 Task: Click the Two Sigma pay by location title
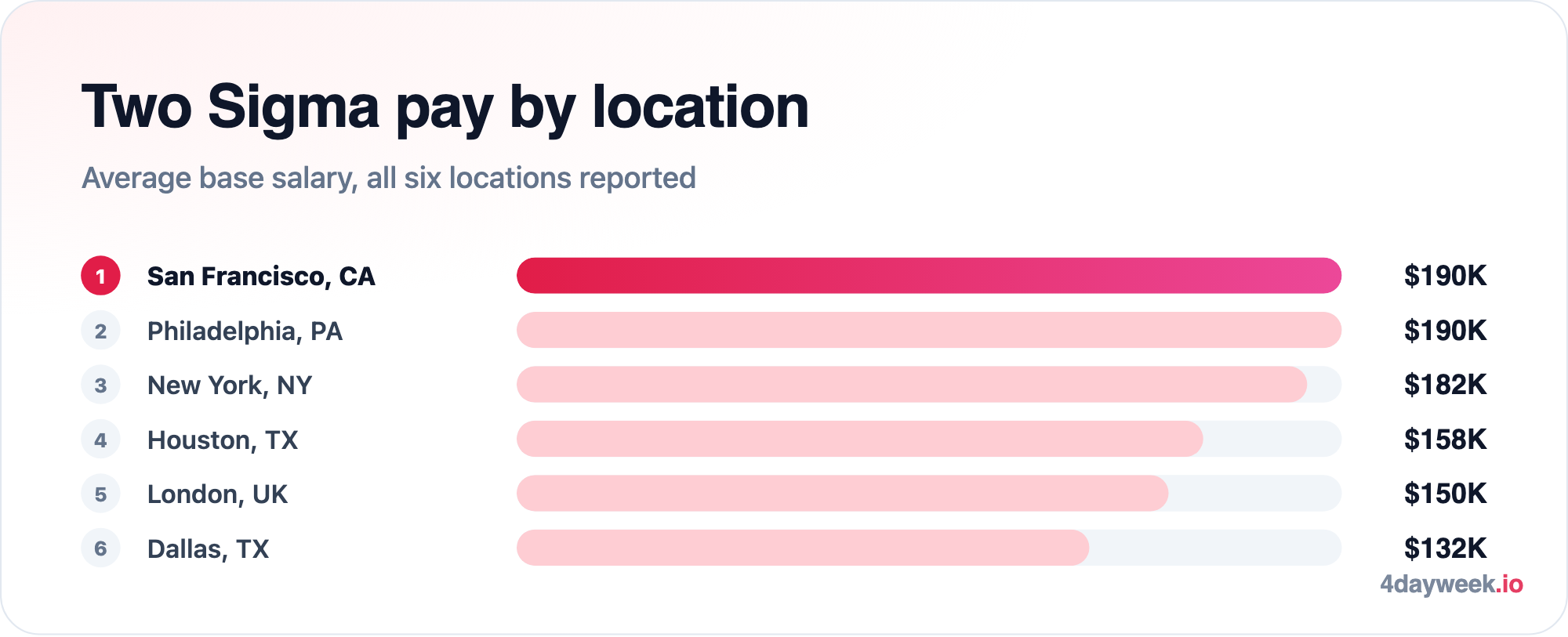click(x=445, y=108)
